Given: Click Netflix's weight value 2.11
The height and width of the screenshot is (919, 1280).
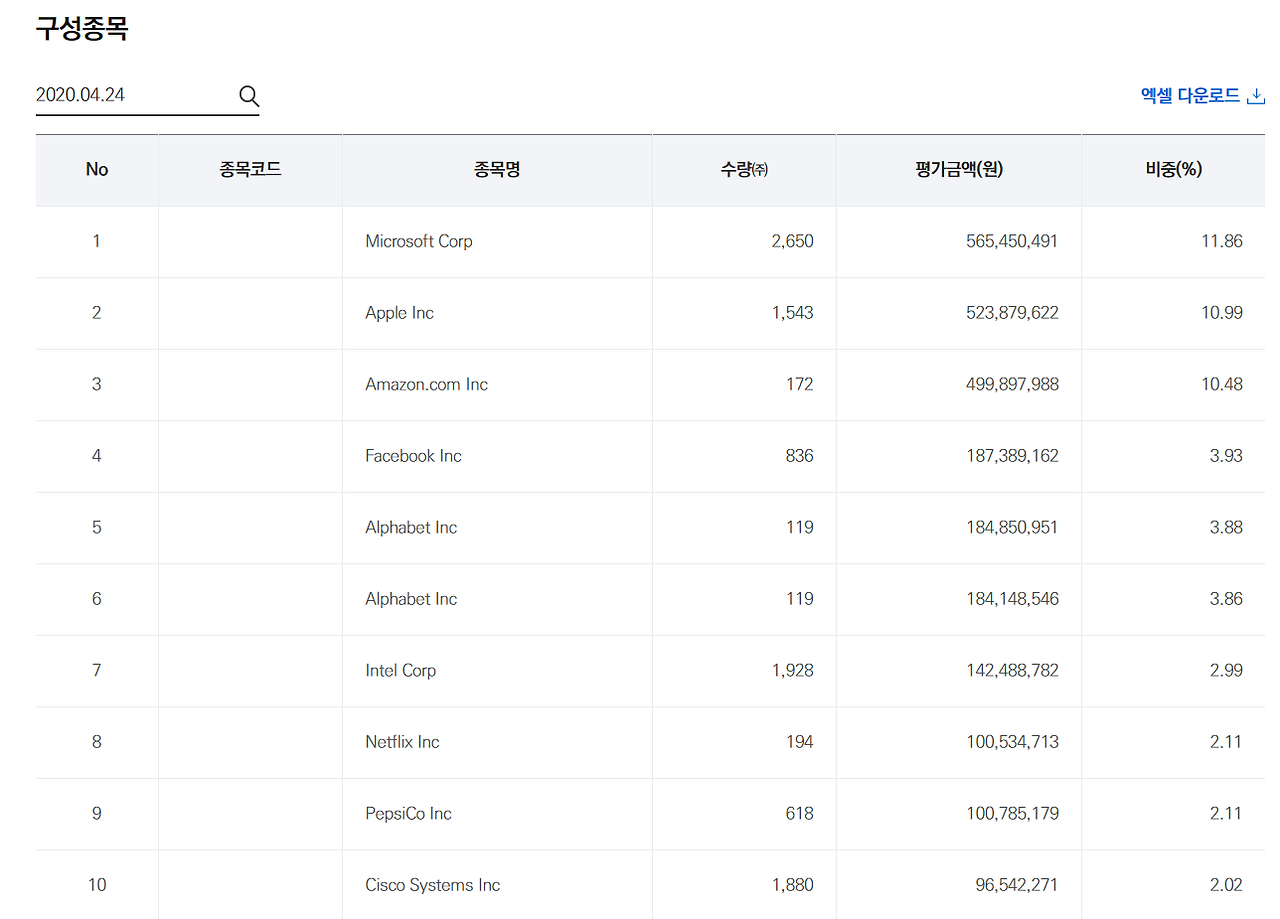Looking at the screenshot, I should (1226, 742).
